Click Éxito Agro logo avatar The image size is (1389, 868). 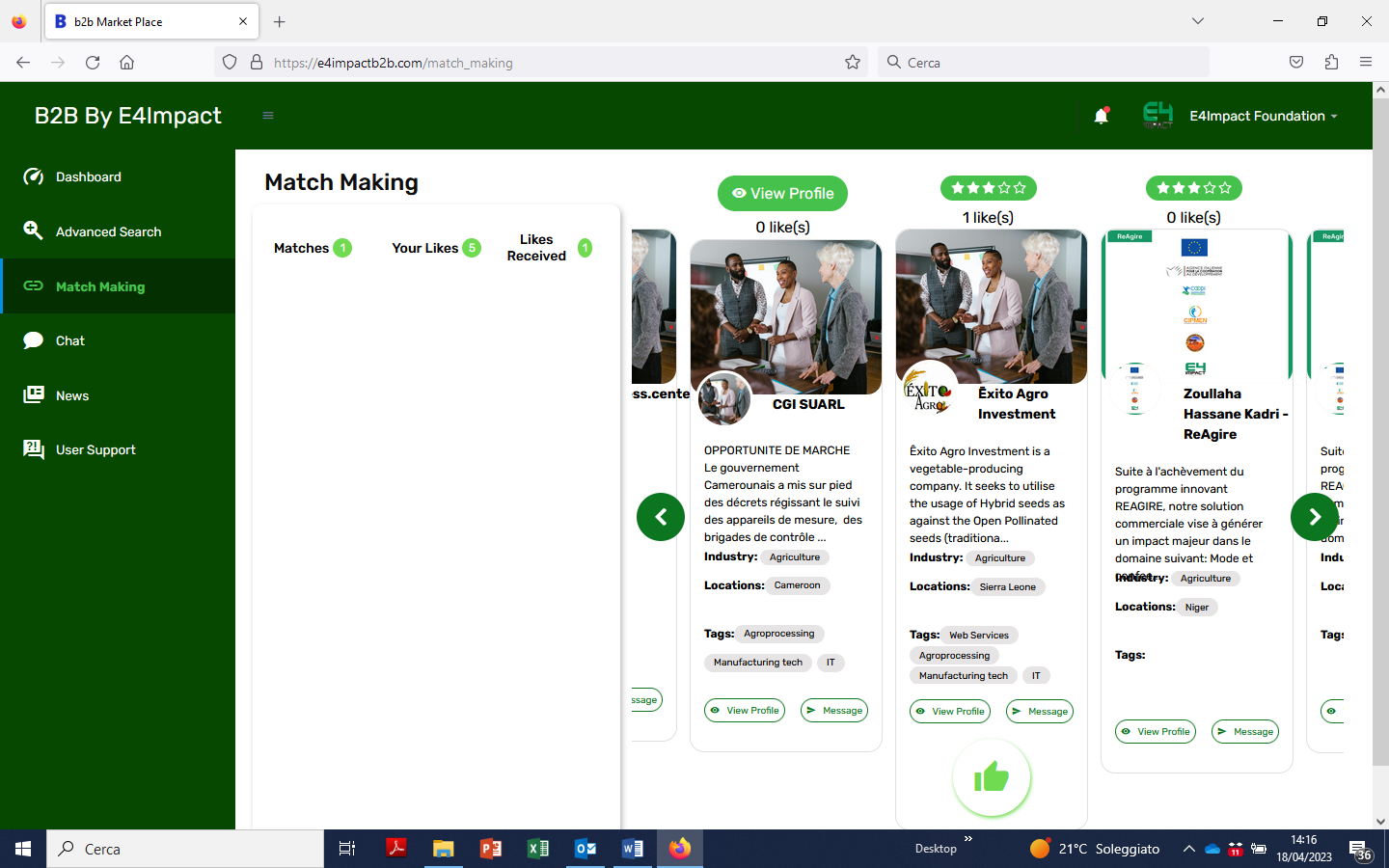(928, 391)
